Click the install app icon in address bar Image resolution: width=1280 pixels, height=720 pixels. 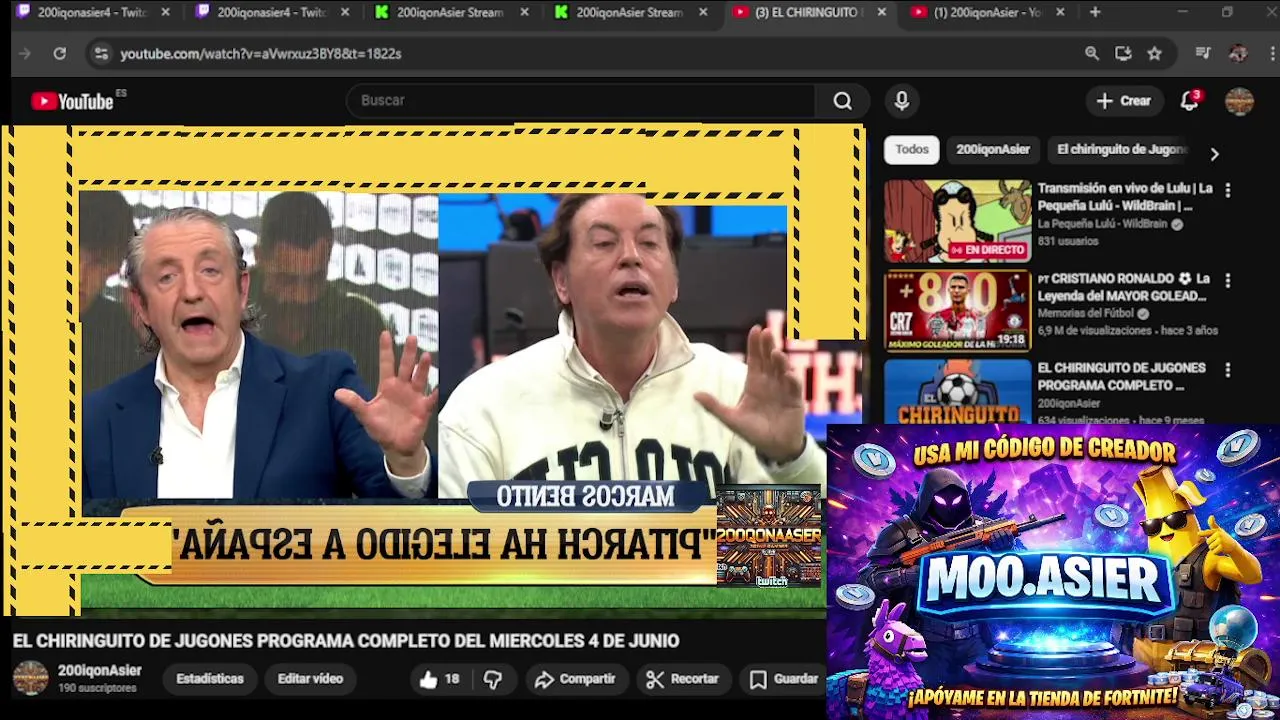click(1123, 54)
